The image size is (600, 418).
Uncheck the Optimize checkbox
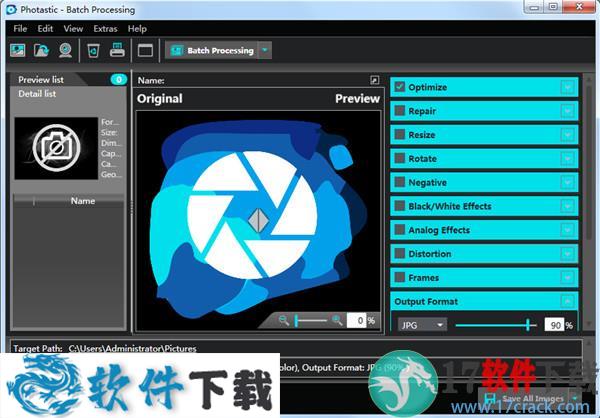click(x=400, y=87)
